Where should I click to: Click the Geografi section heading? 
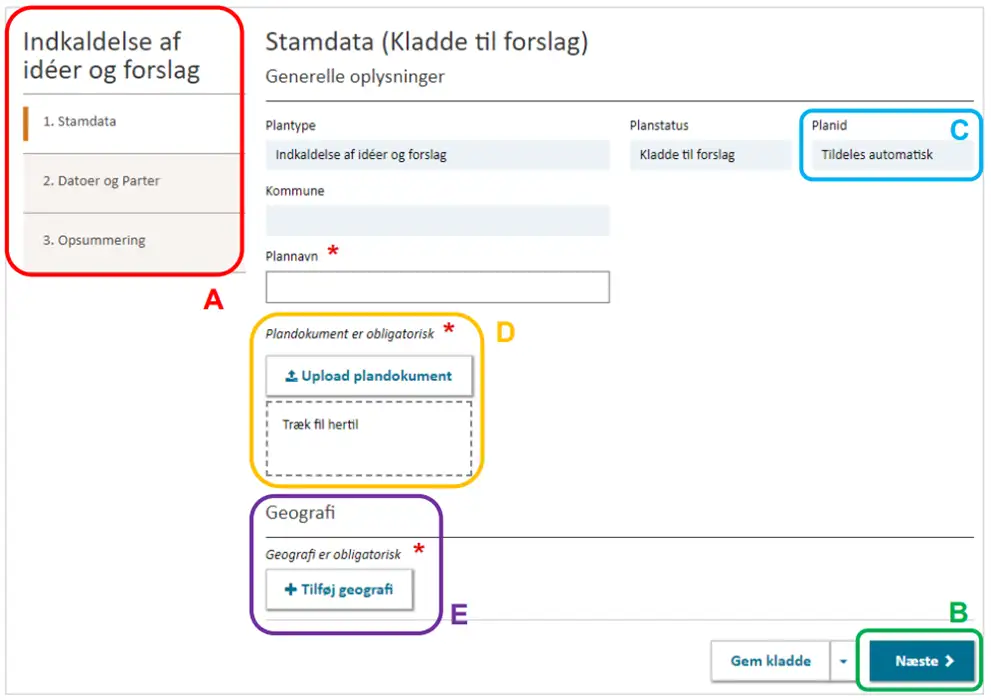300,512
